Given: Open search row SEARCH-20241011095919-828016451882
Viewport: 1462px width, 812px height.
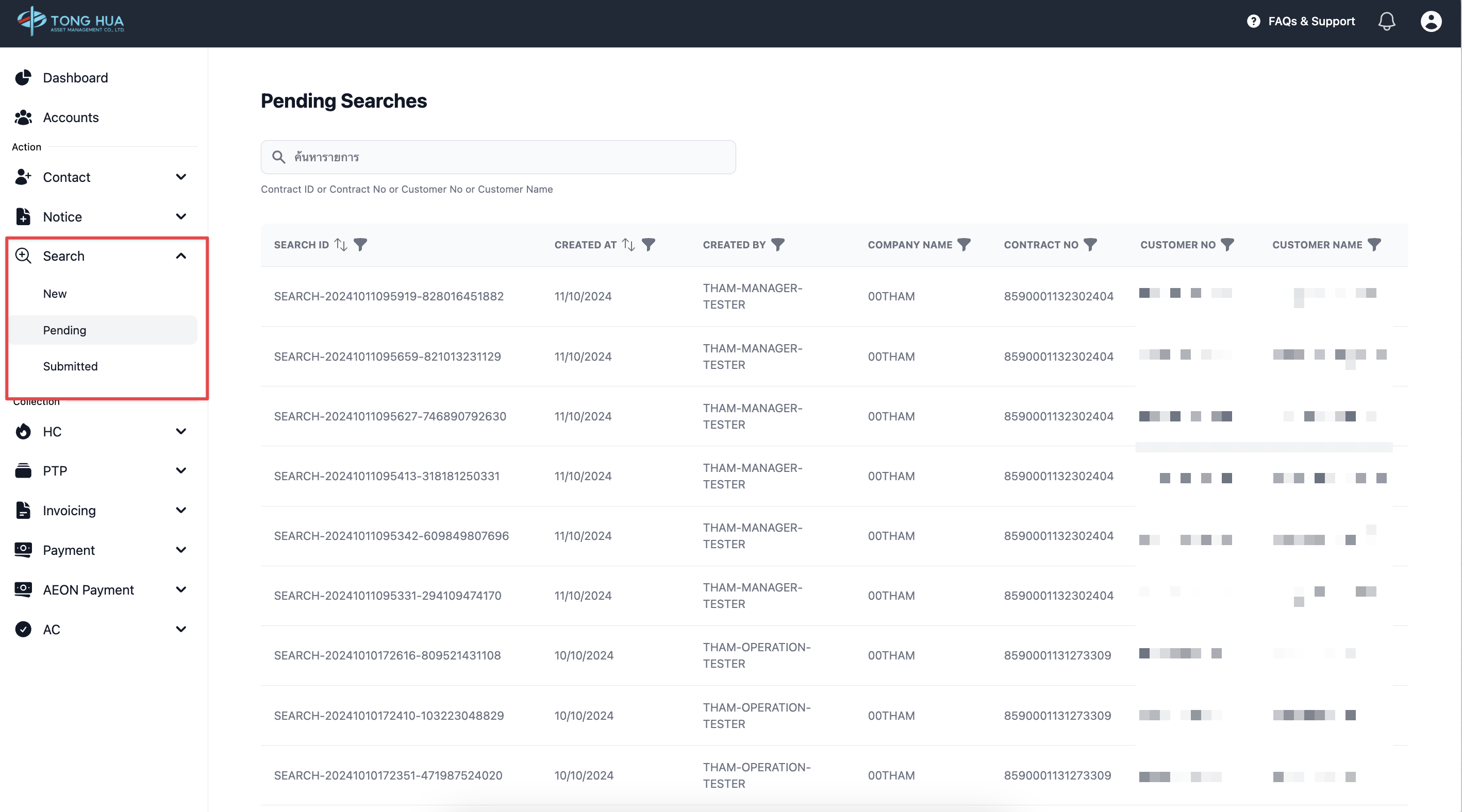Looking at the screenshot, I should [x=389, y=296].
